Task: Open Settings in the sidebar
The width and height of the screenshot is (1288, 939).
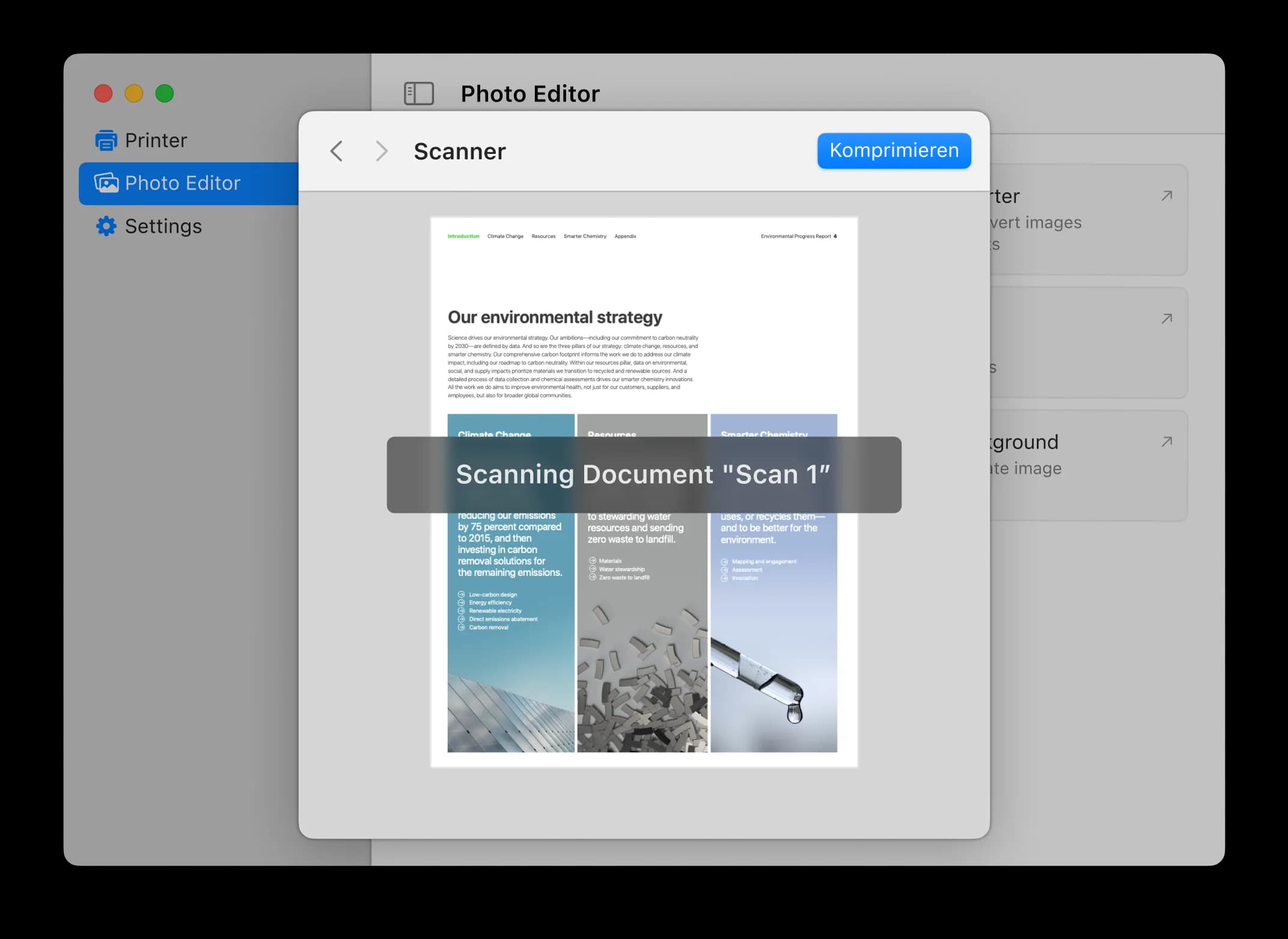Action: point(189,226)
